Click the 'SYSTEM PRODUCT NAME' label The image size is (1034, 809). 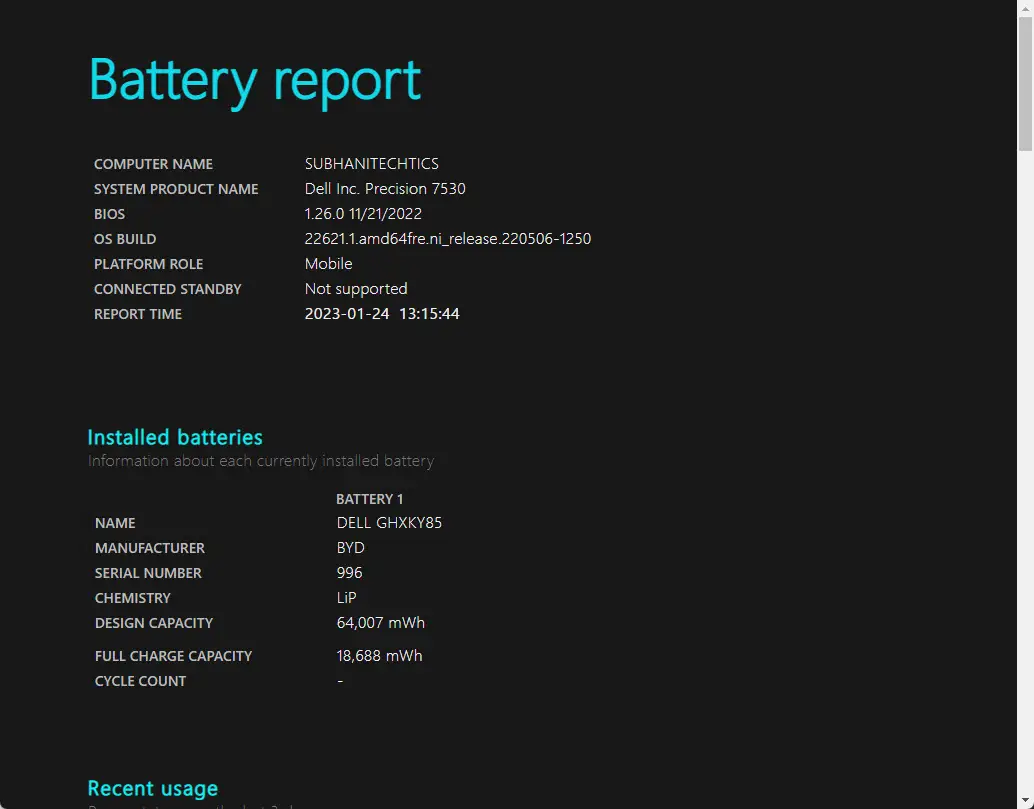175,189
